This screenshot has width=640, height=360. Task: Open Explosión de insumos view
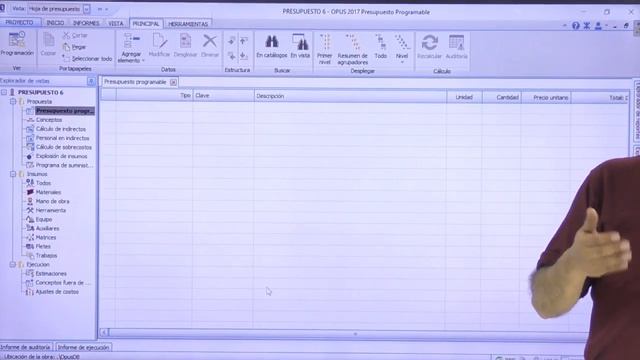(x=61, y=156)
